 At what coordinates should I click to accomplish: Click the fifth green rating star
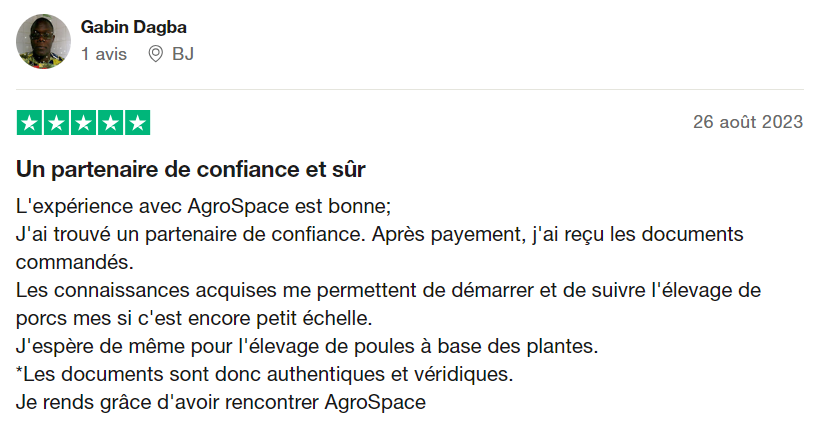tap(137, 123)
